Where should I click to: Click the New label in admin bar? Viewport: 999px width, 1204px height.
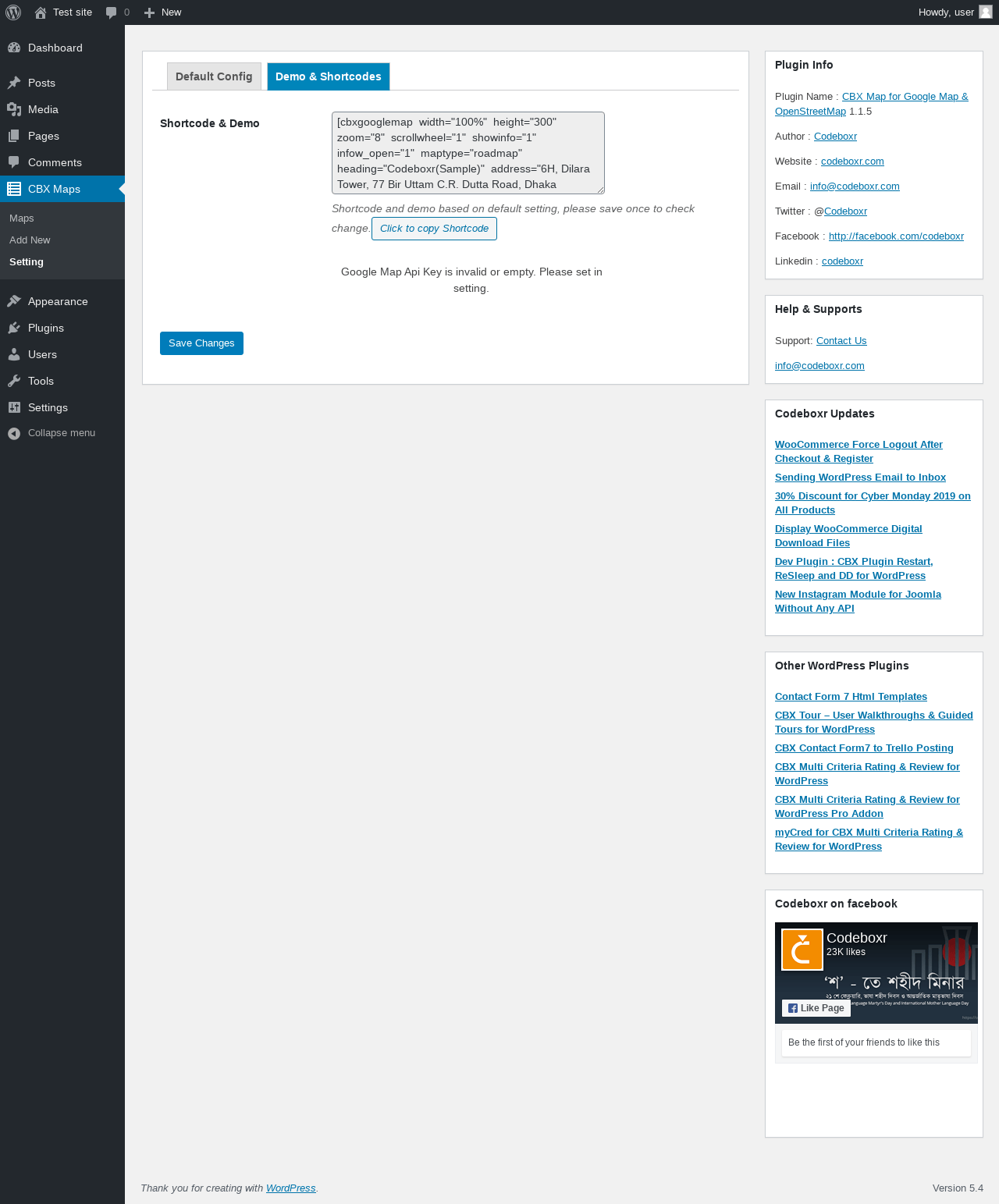pos(171,12)
